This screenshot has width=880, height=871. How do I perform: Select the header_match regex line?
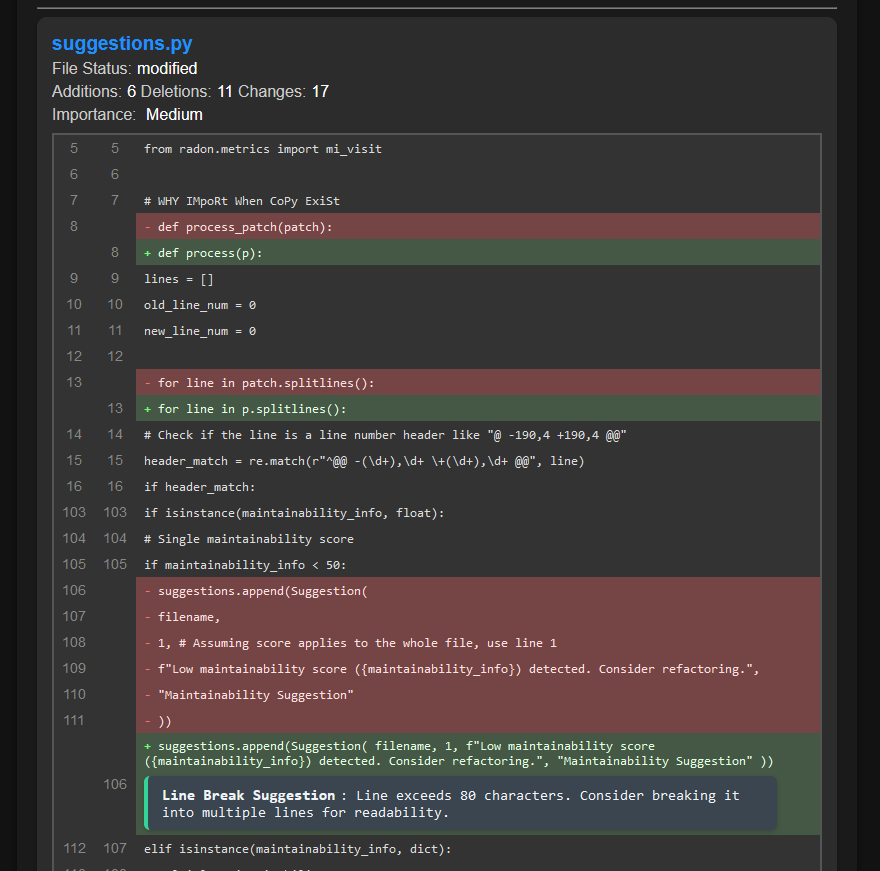(x=364, y=461)
